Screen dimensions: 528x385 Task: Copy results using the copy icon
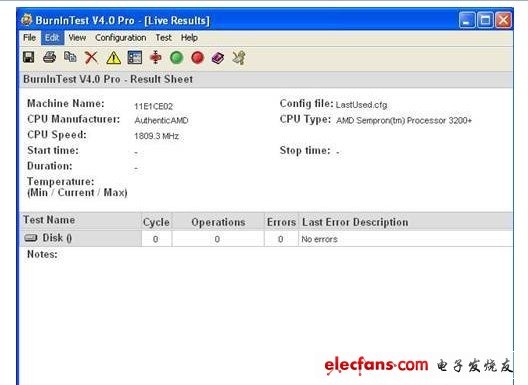click(x=70, y=57)
